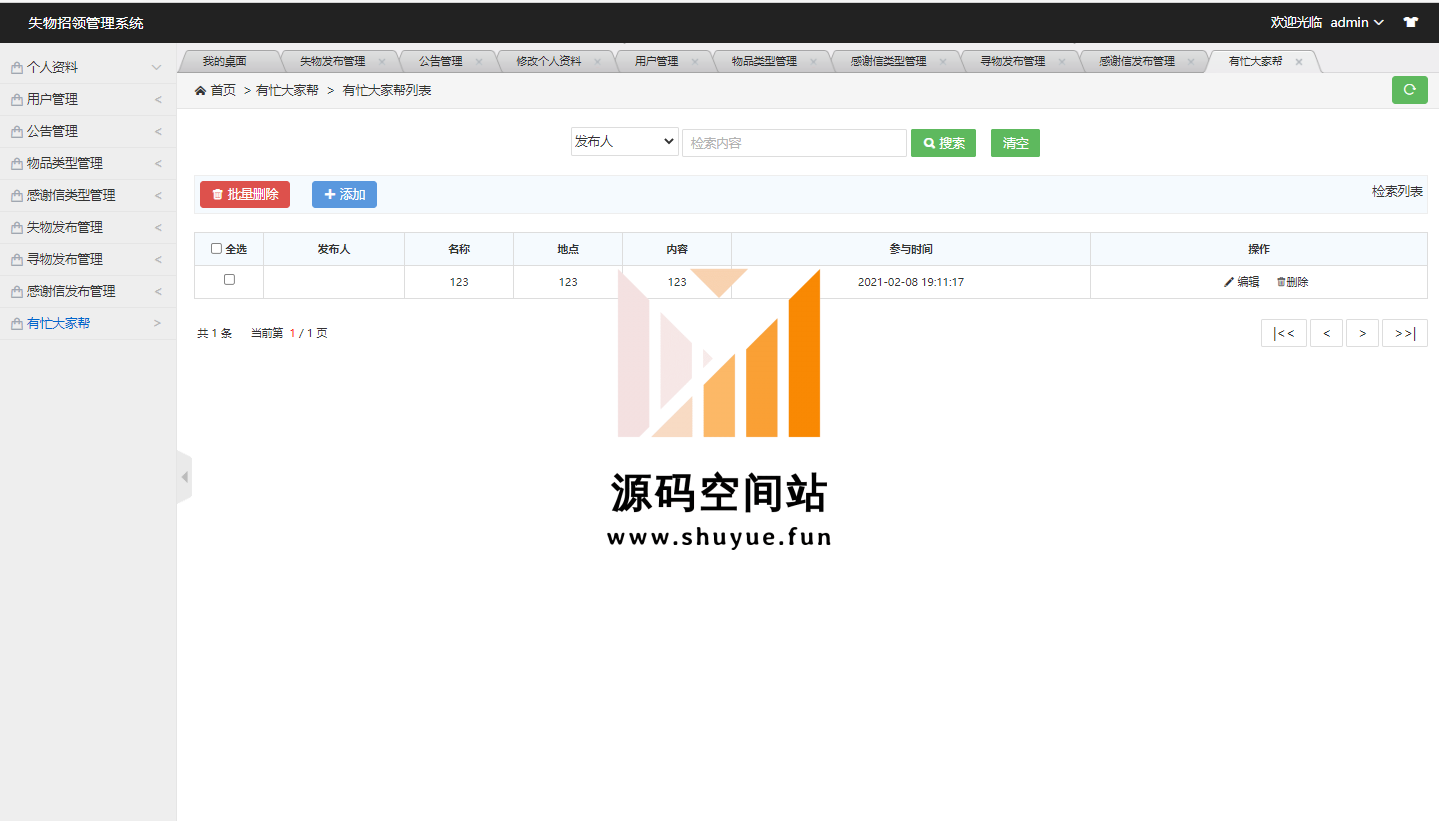Click the 参与时间 column header
Image resolution: width=1439 pixels, height=821 pixels.
(x=910, y=249)
